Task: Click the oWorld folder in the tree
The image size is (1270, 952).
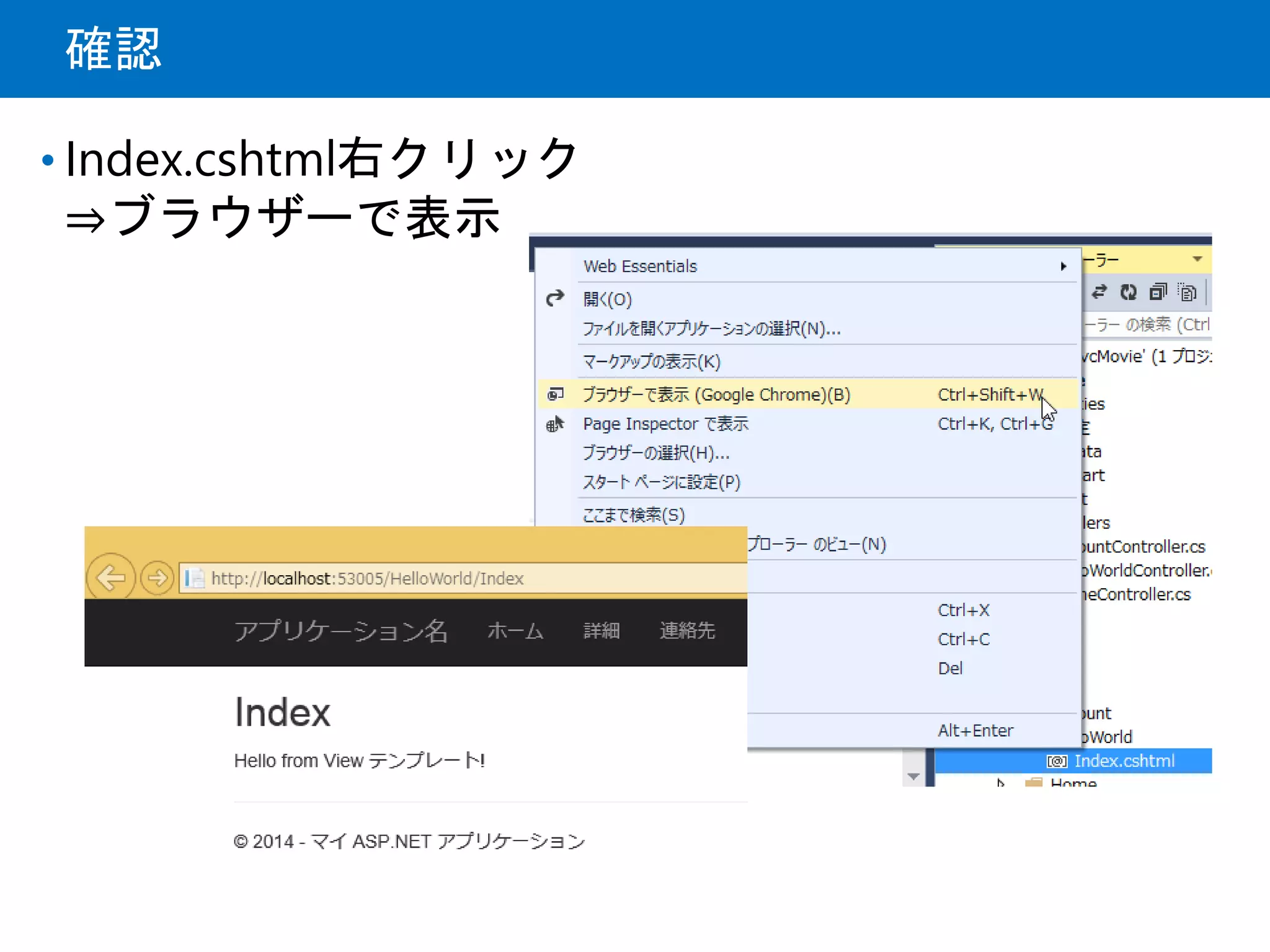Action: [x=1108, y=737]
